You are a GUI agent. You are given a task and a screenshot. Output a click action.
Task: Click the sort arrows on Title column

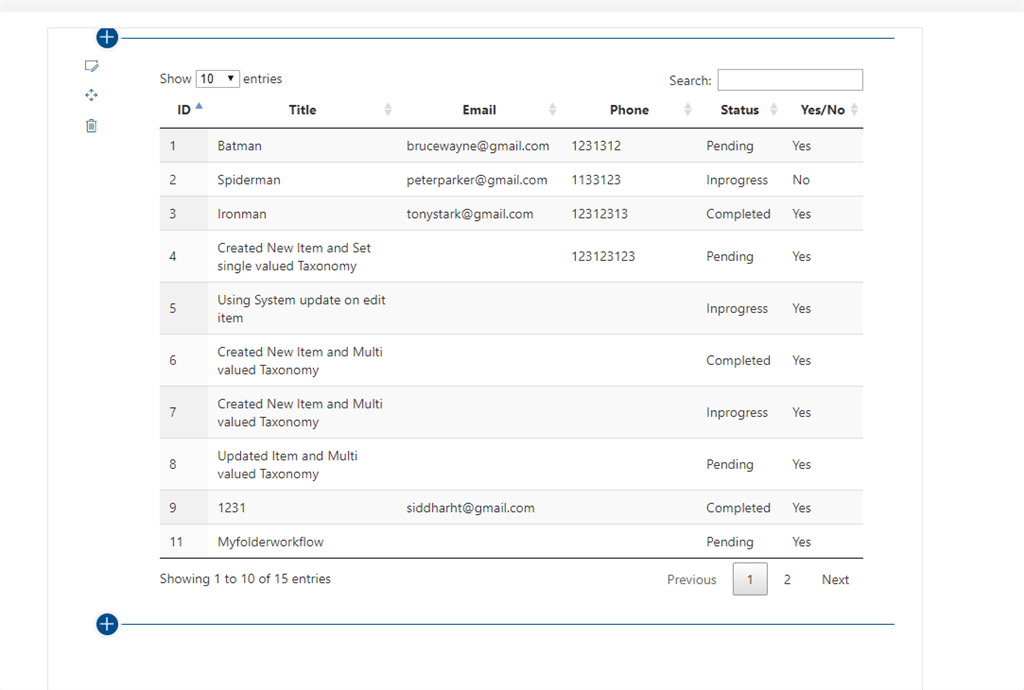[x=388, y=110]
